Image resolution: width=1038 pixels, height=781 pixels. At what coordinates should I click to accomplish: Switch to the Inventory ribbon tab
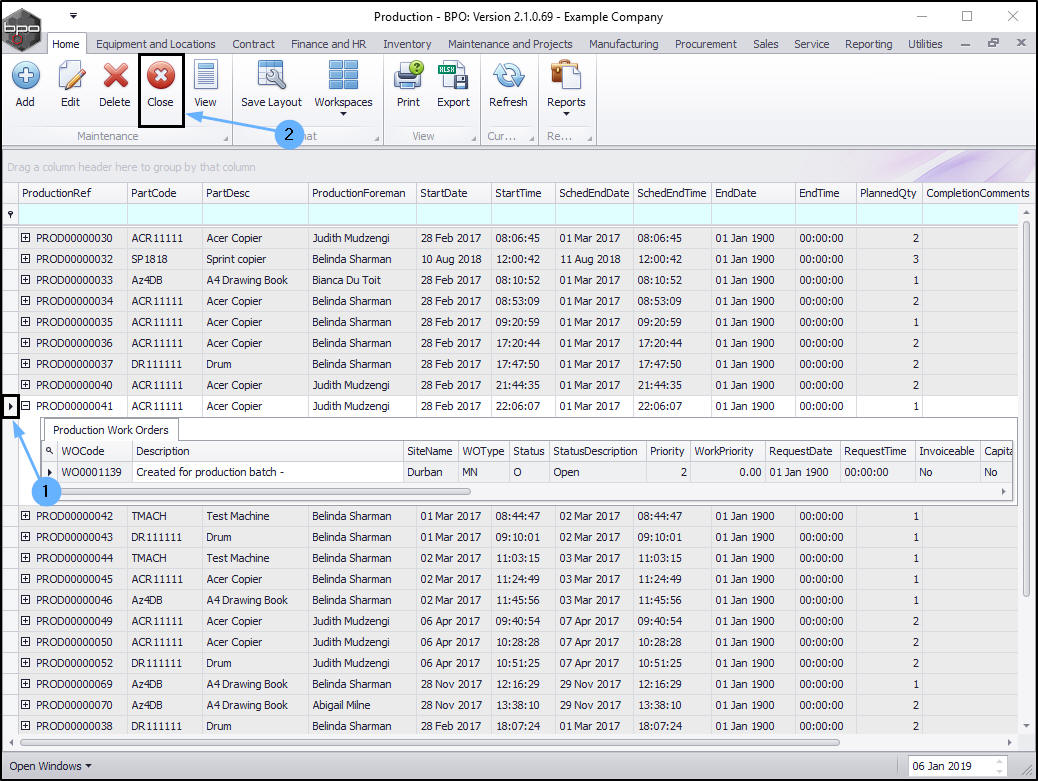click(407, 44)
